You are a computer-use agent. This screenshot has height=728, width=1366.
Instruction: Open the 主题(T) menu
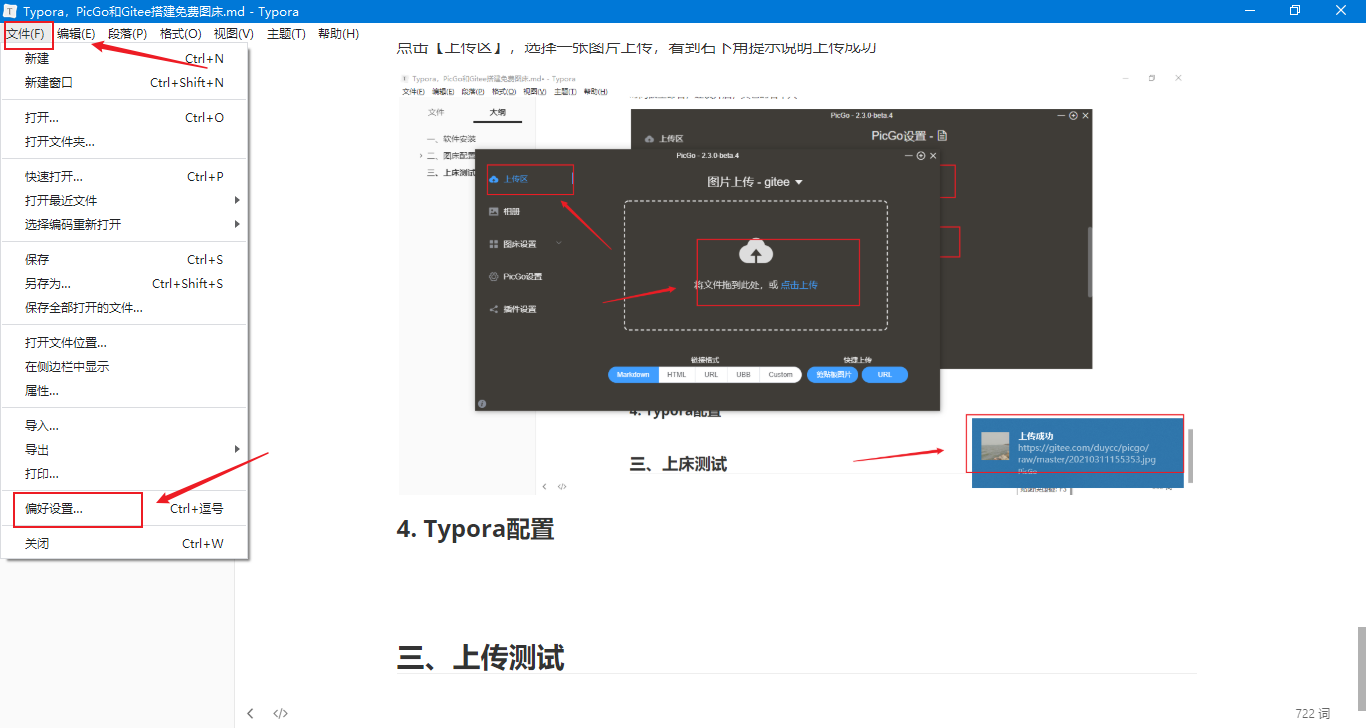pos(286,34)
